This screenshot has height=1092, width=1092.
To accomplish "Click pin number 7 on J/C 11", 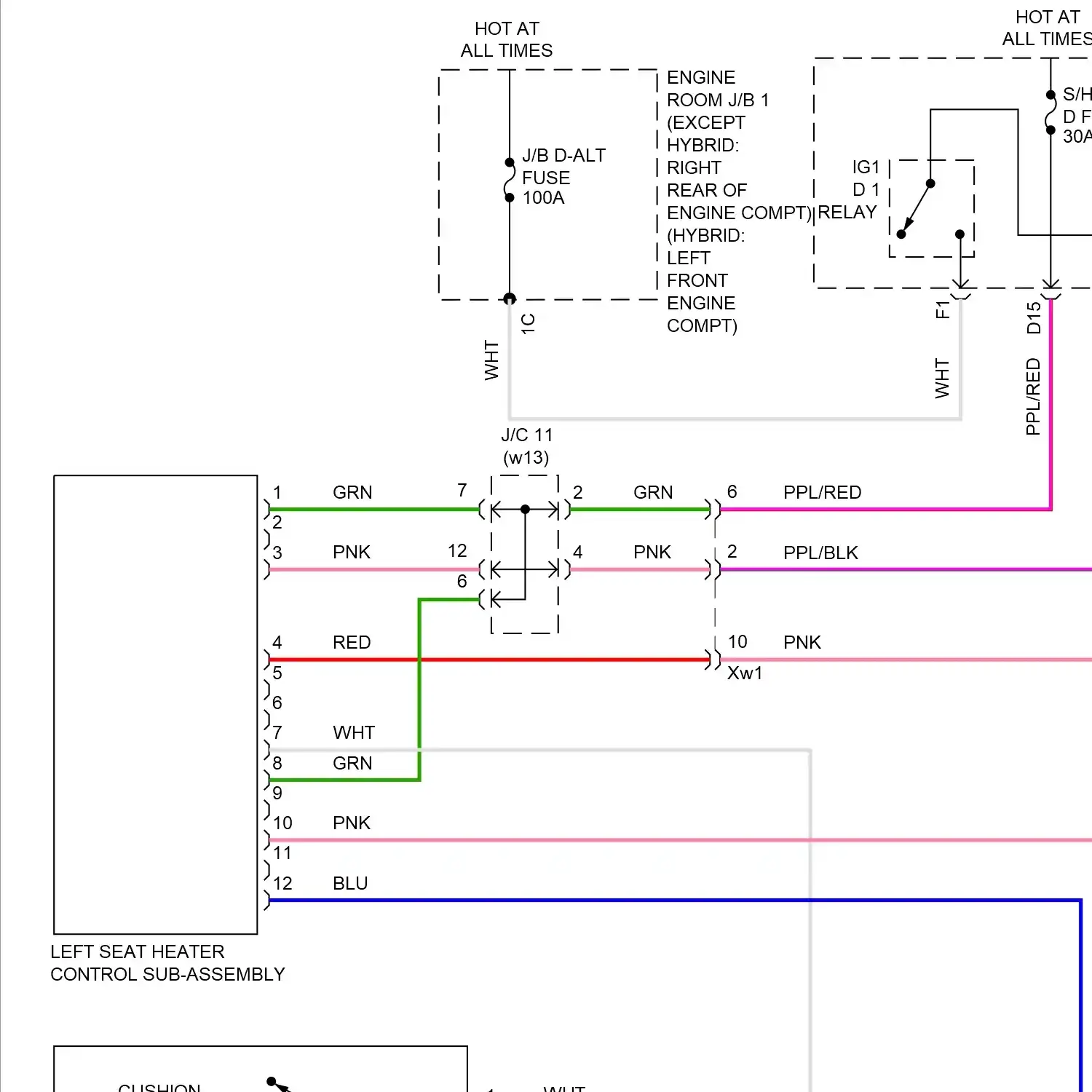I will point(462,490).
